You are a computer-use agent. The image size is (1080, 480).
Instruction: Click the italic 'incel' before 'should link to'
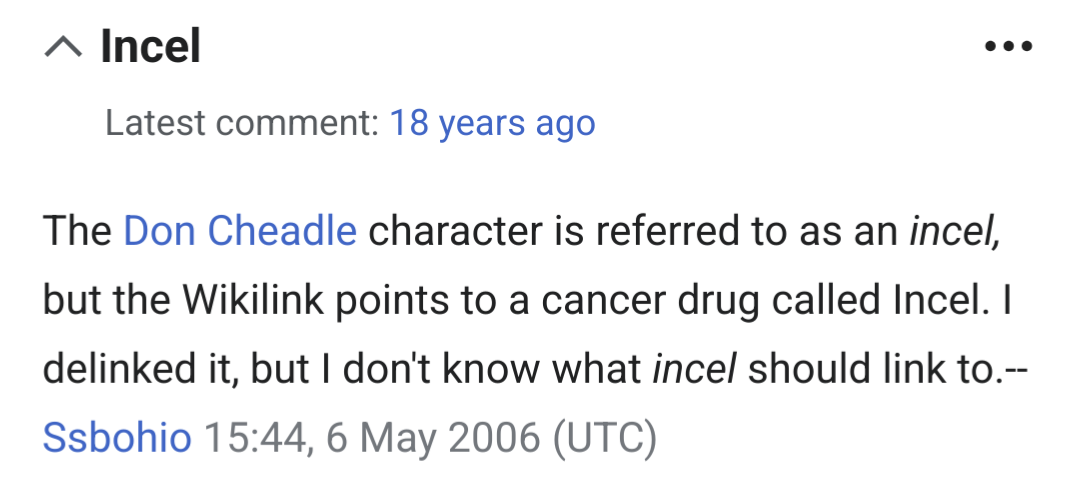tap(694, 369)
